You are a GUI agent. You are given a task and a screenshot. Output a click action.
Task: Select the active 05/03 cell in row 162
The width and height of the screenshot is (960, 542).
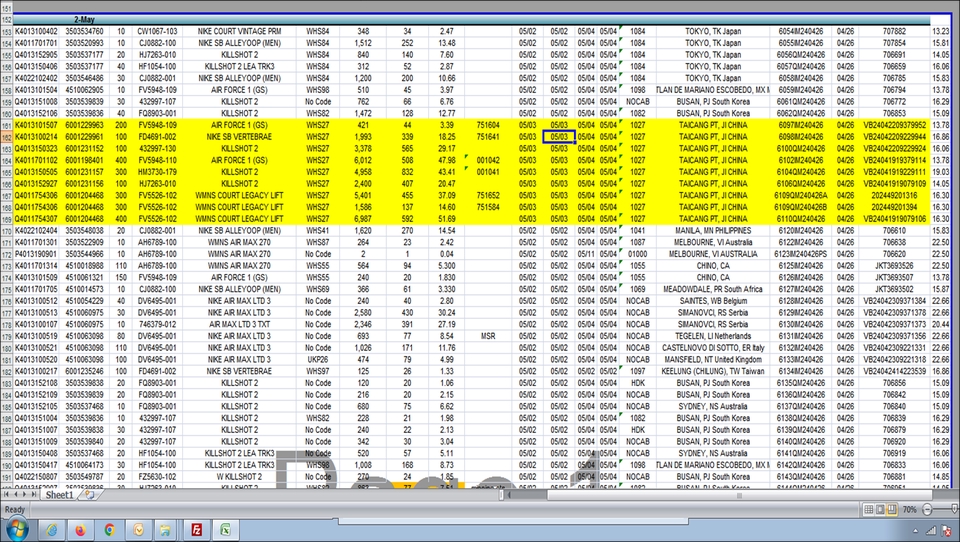click(x=558, y=137)
